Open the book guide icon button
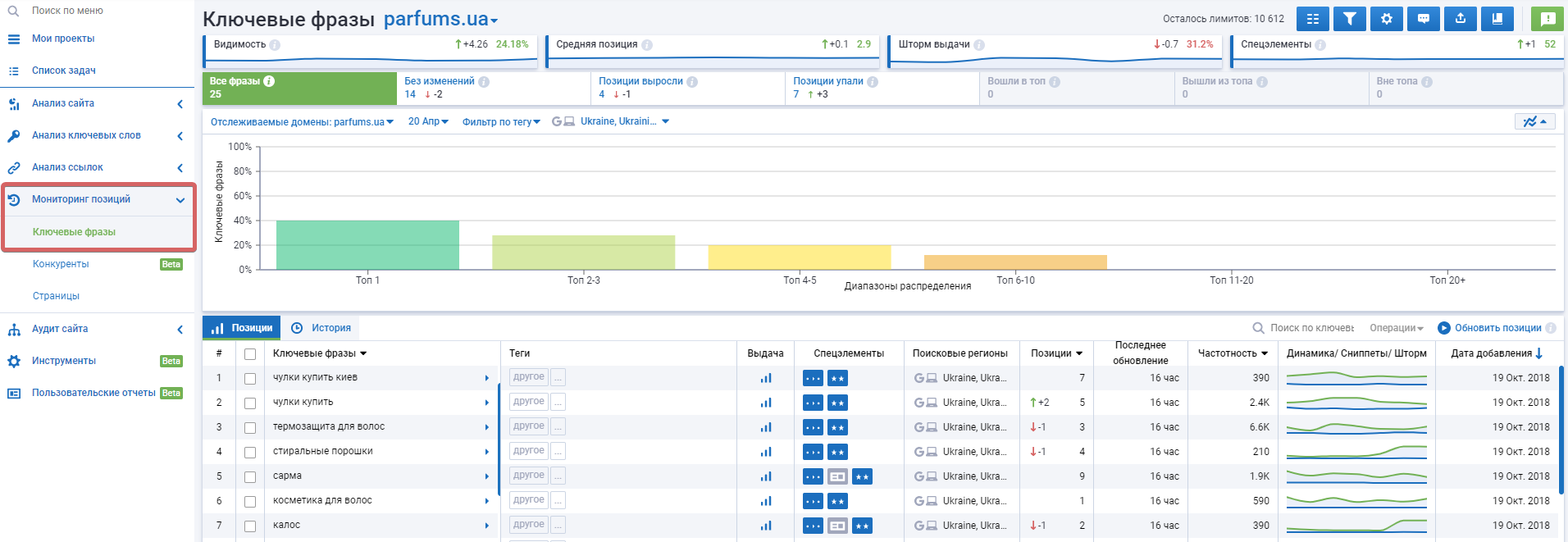 click(x=1497, y=19)
